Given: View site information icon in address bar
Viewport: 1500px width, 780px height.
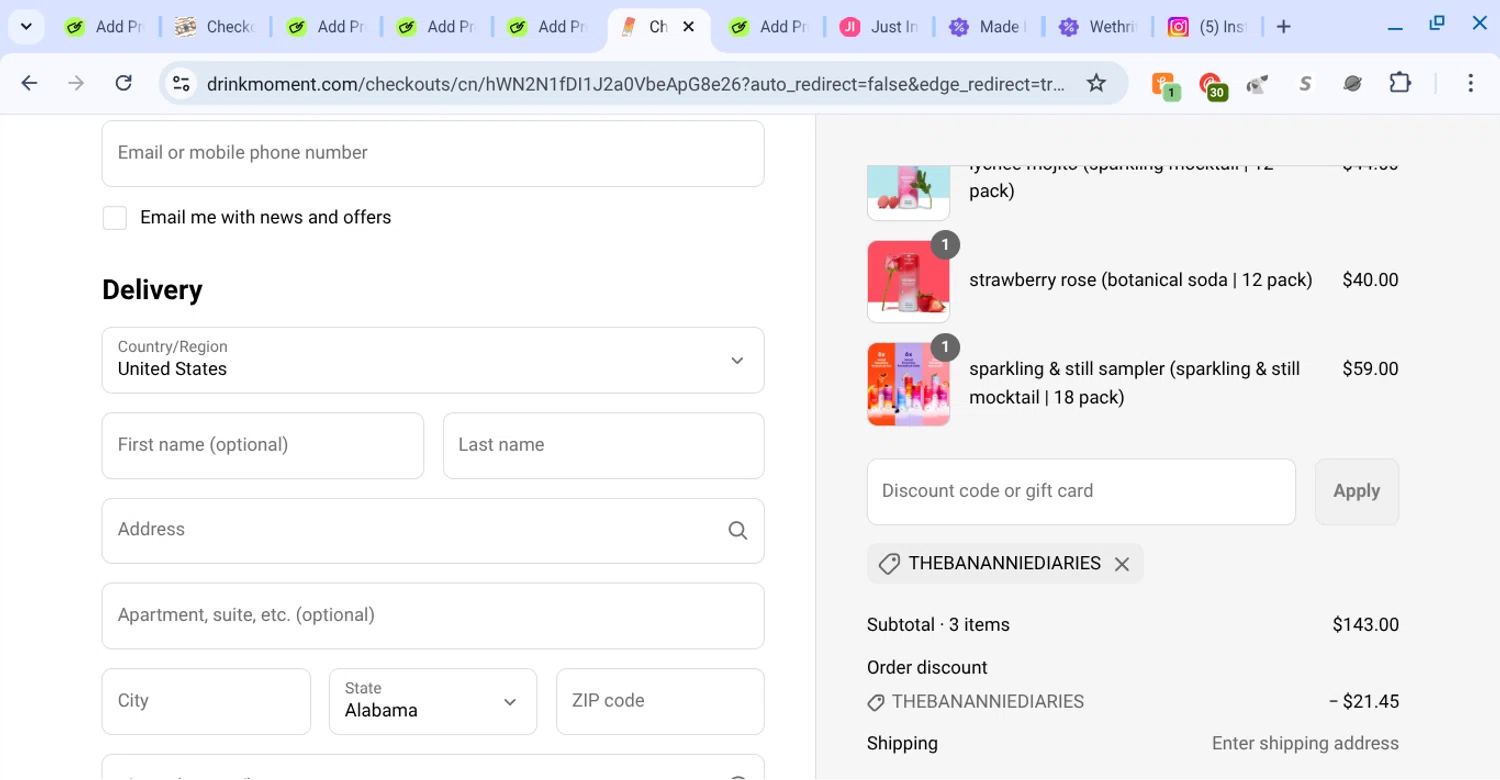Looking at the screenshot, I should coord(181,84).
